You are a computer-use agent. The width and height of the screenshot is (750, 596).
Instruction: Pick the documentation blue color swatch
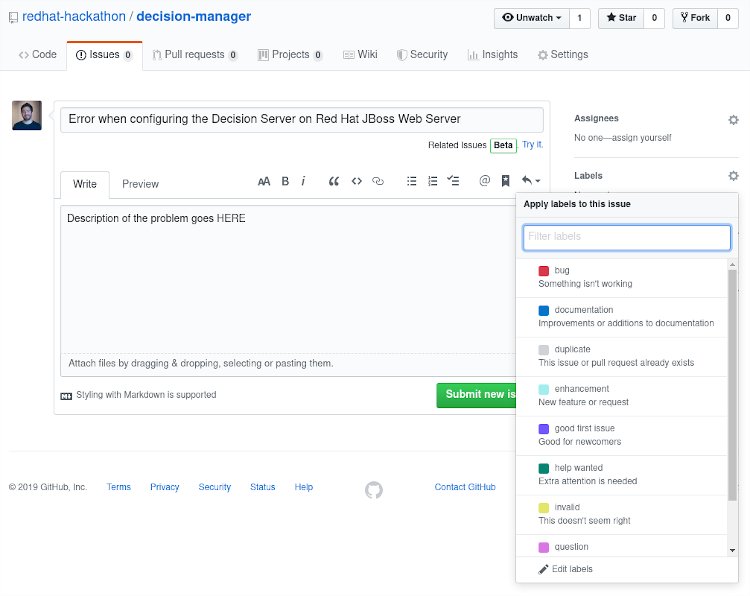click(543, 310)
